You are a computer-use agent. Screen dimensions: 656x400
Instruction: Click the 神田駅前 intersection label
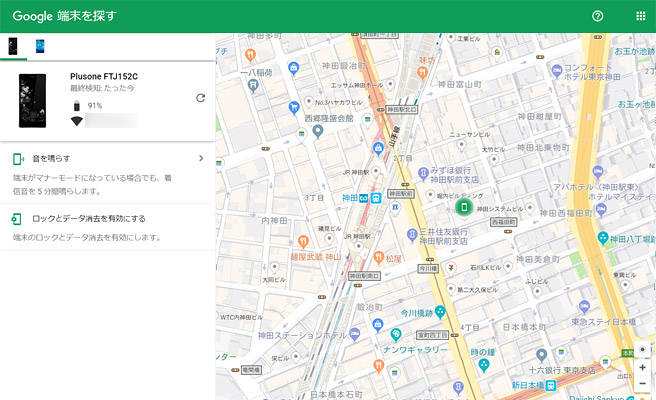[401, 194]
